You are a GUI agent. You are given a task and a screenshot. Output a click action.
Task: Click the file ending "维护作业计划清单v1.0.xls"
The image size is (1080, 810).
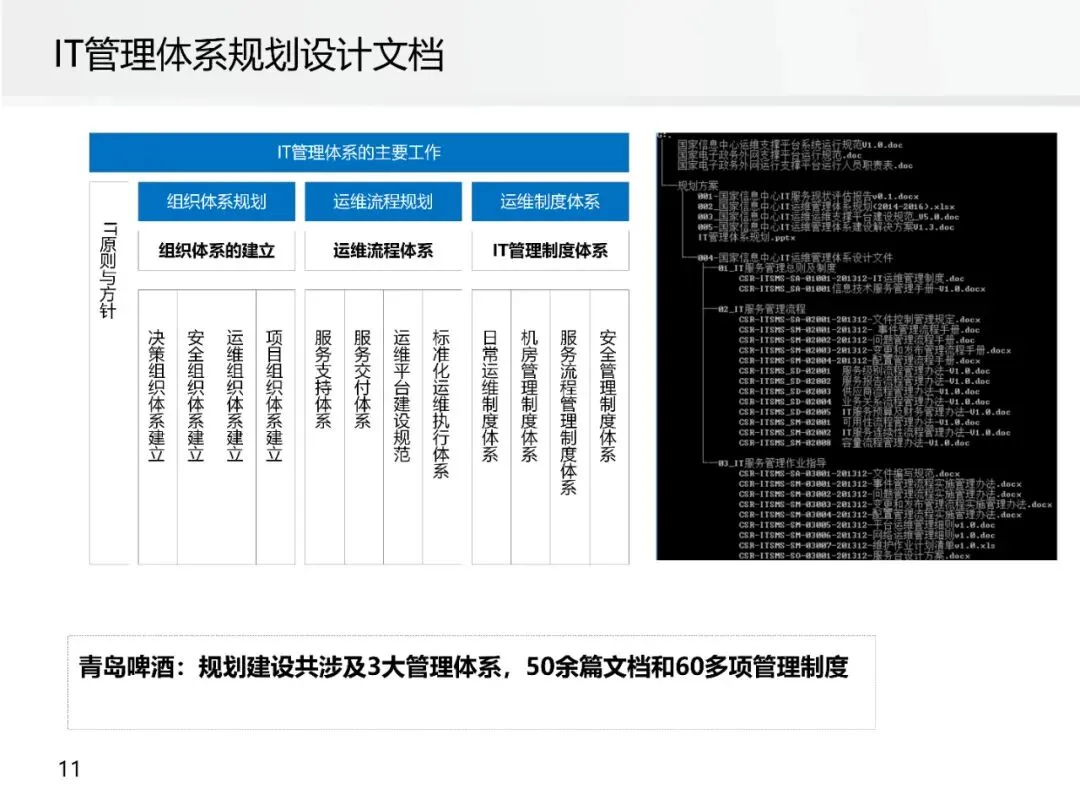point(866,546)
